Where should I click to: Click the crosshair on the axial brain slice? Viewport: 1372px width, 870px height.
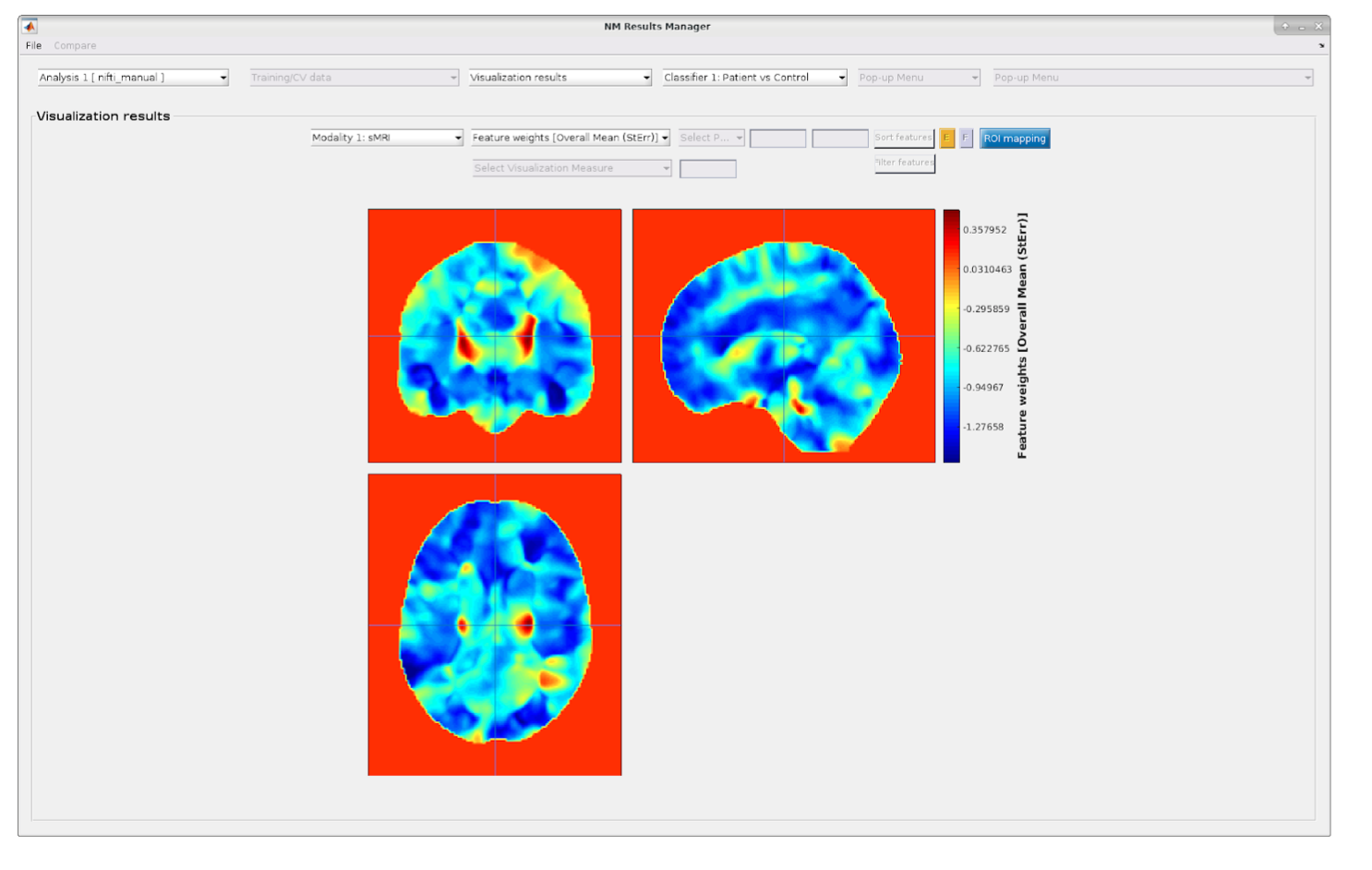tap(495, 624)
